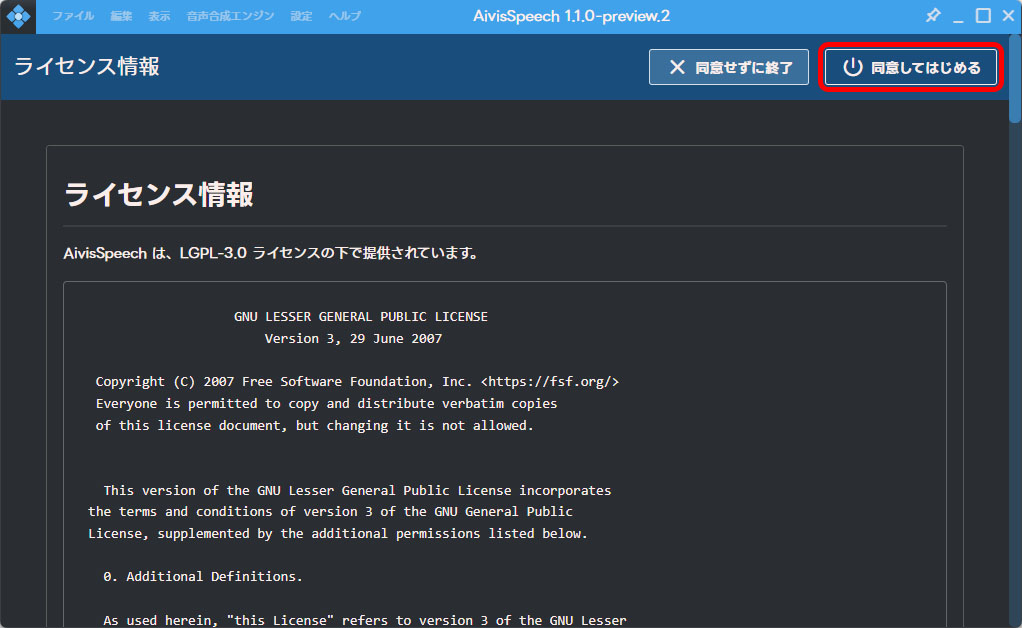Click the https://fsf.org/ text in the license
This screenshot has width=1022, height=628.
[x=549, y=382]
